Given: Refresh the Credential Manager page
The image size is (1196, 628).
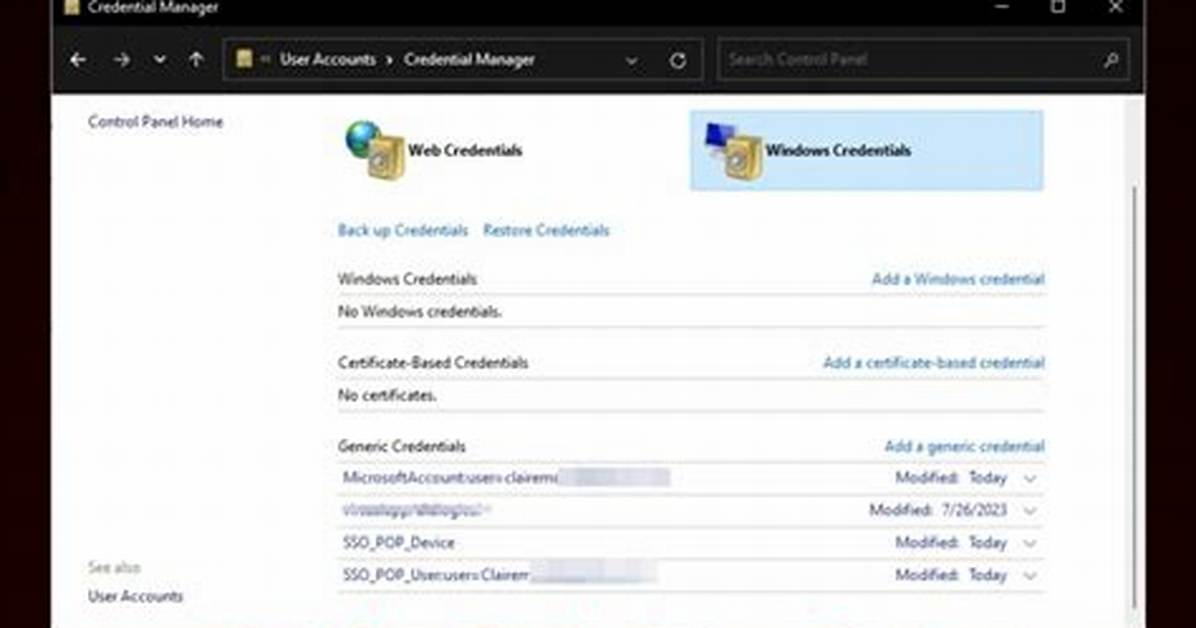Looking at the screenshot, I should [x=677, y=60].
